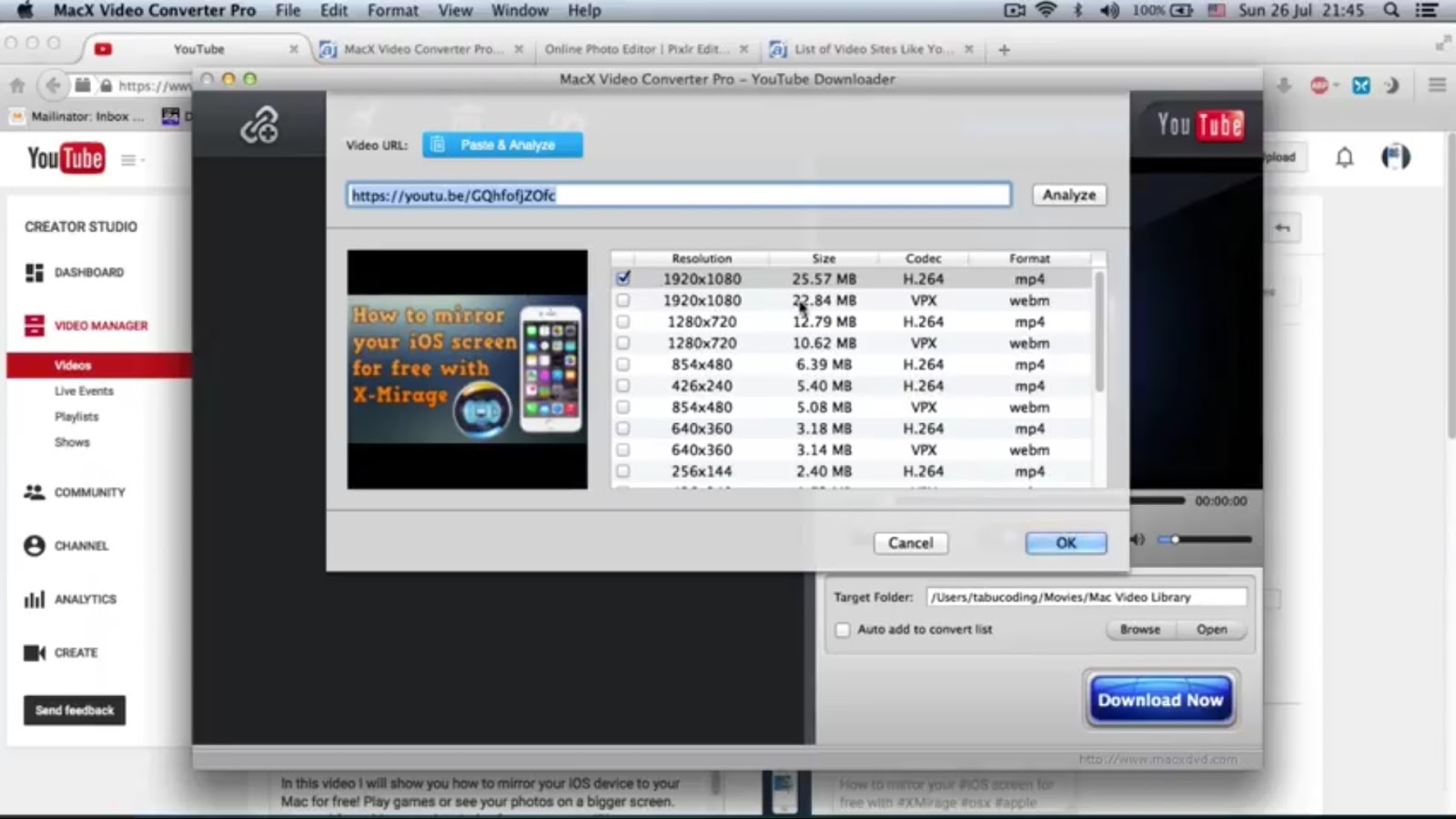
Task: Click the Target Folder path field
Action: point(1087,597)
